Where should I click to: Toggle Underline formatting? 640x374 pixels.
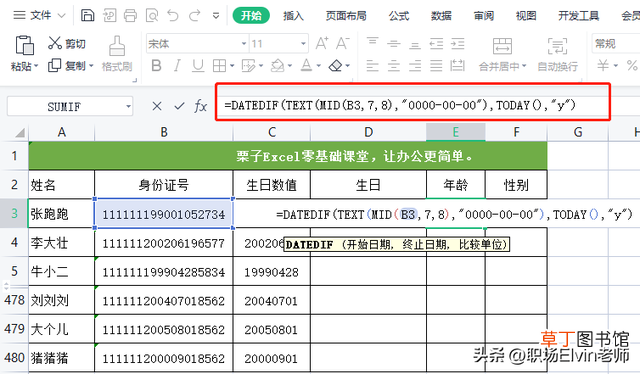198,65
